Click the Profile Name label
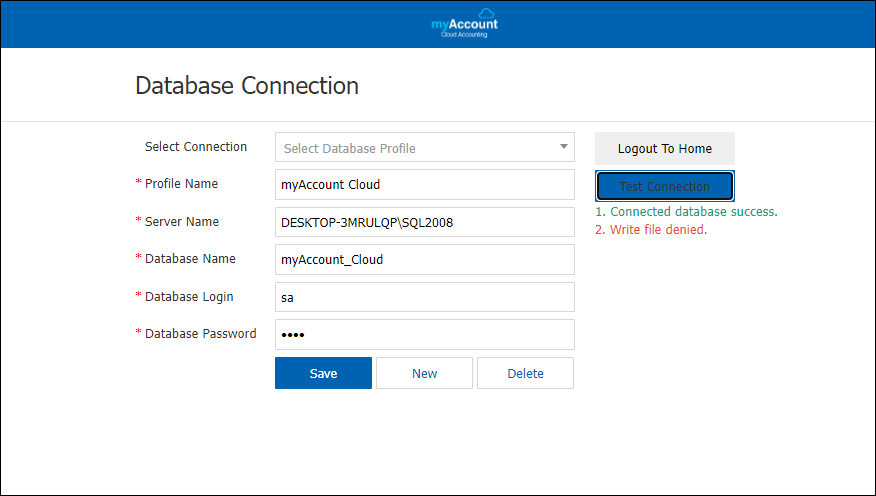The image size is (876, 496). point(182,184)
